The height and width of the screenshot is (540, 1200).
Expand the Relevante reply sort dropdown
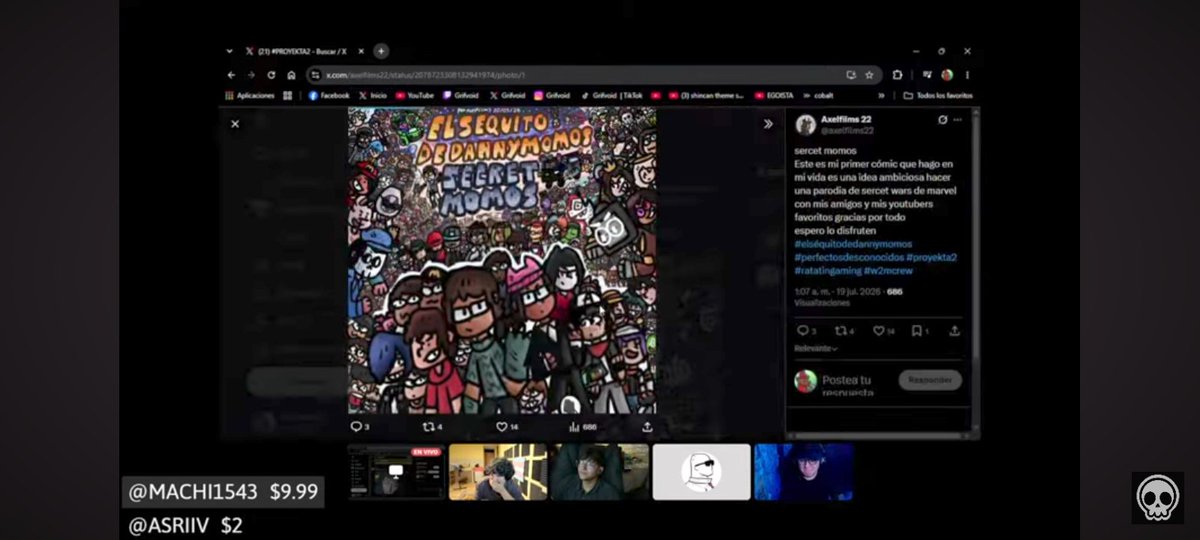pos(816,348)
